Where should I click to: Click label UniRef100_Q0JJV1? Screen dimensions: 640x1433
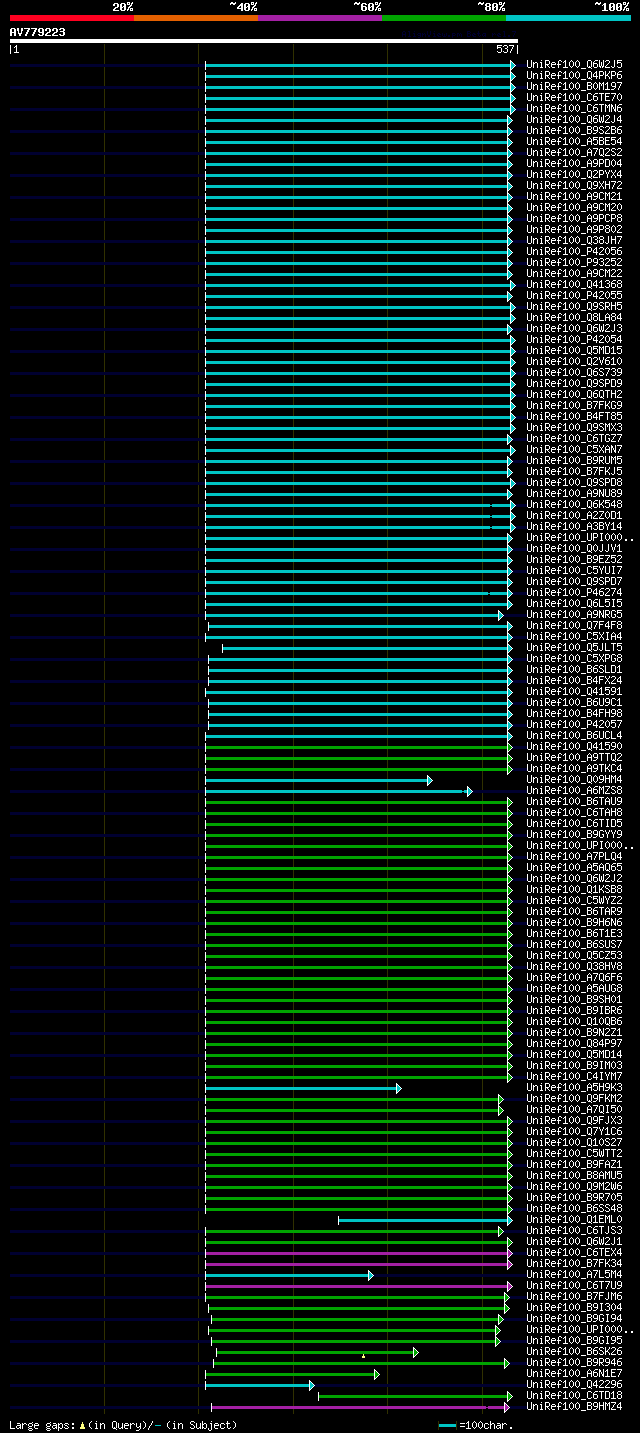pyautogui.click(x=574, y=548)
